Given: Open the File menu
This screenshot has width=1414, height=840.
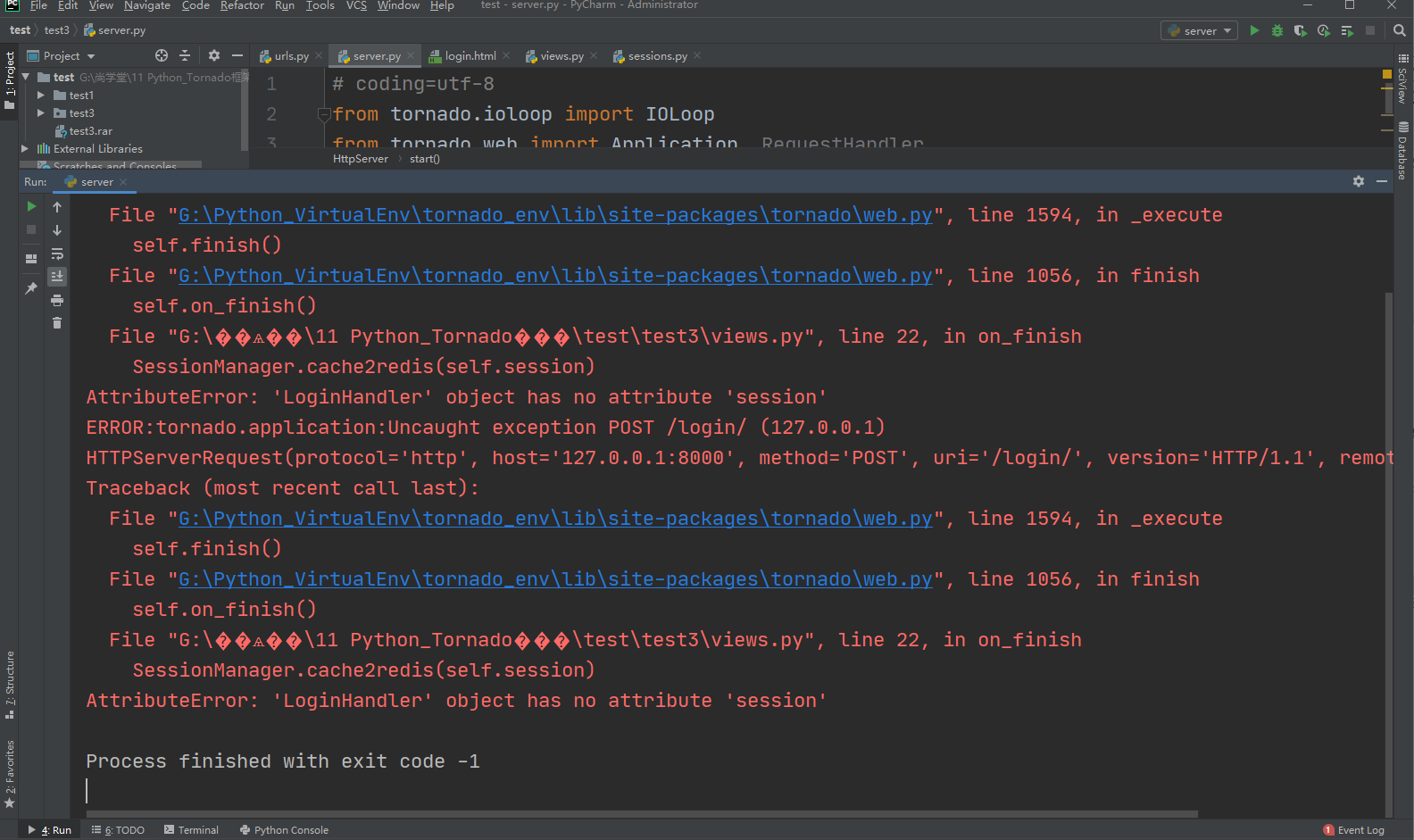Looking at the screenshot, I should coord(38,5).
